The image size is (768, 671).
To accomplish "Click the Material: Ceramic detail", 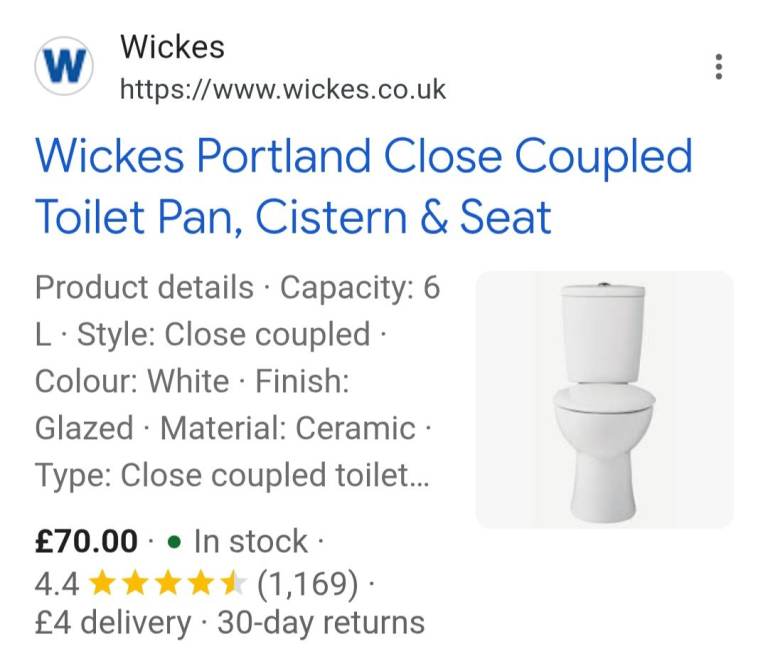I will click(287, 428).
